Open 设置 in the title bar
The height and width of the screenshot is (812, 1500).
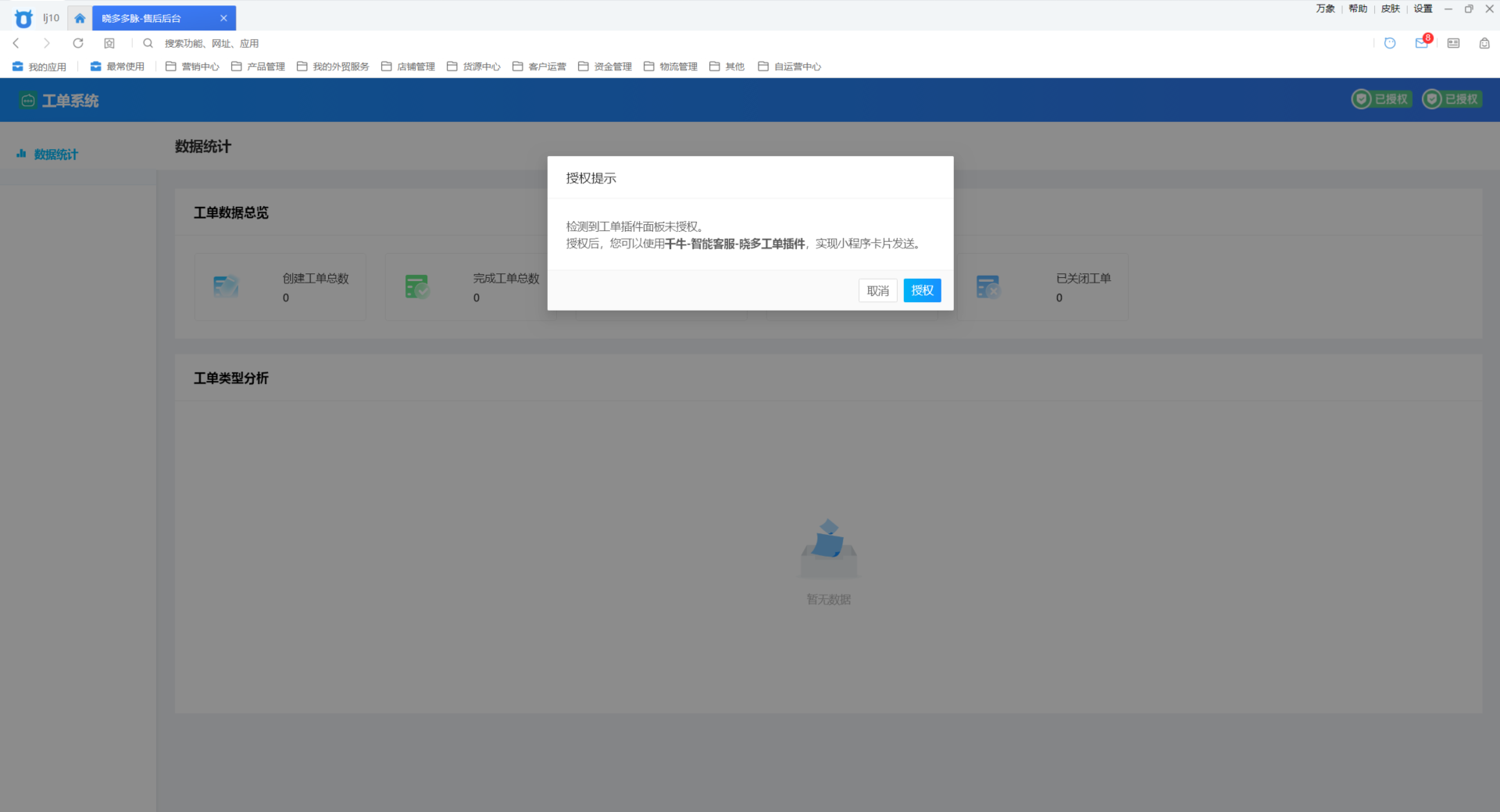click(x=1423, y=9)
